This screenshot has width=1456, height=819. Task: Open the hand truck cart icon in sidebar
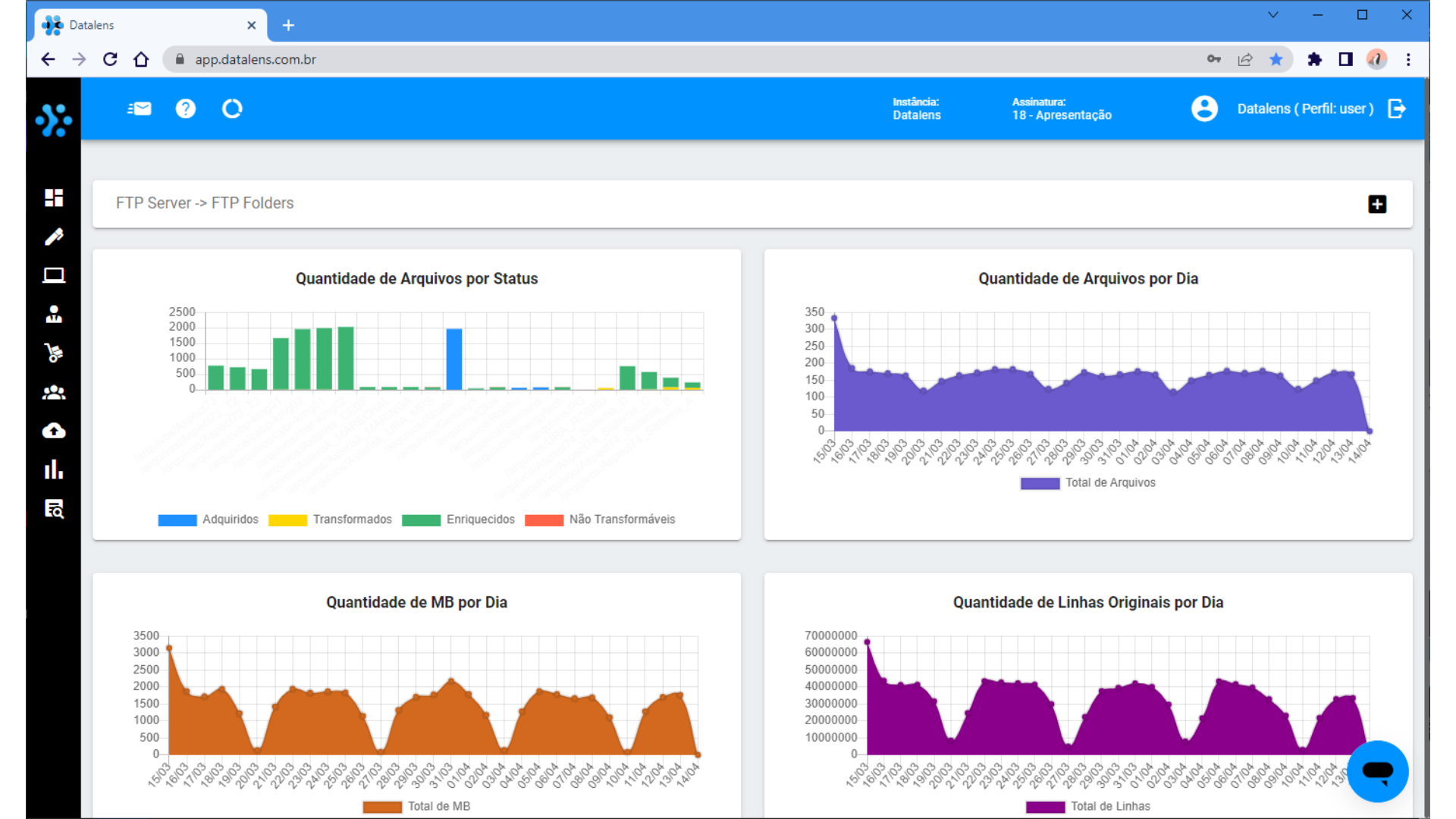pyautogui.click(x=54, y=353)
